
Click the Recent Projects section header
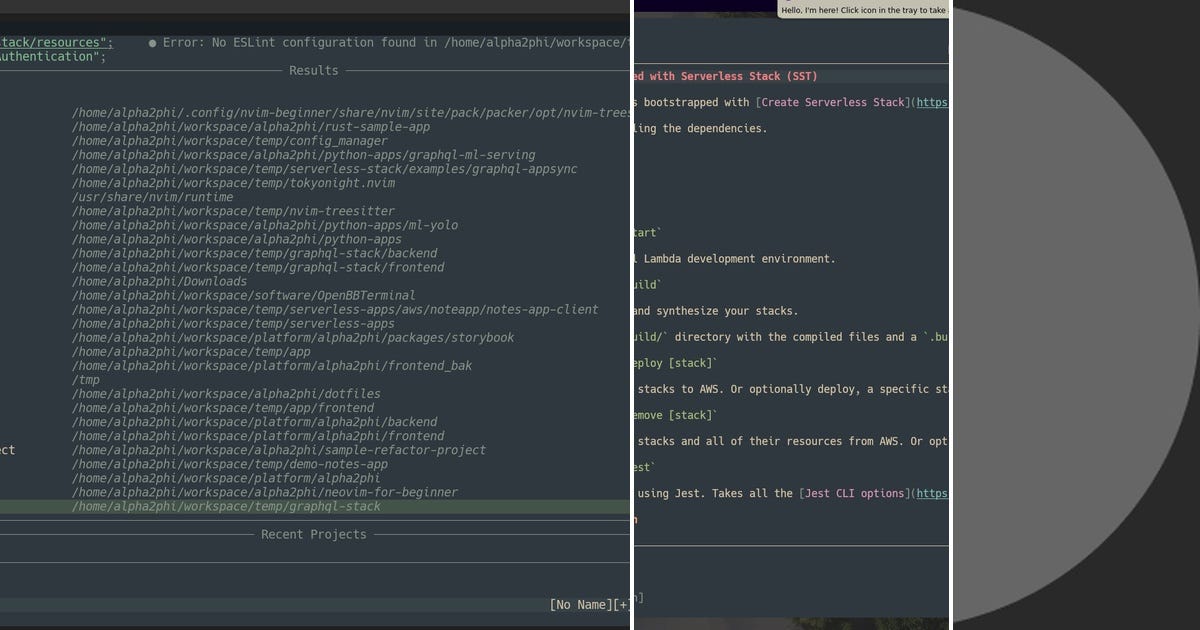coord(313,534)
